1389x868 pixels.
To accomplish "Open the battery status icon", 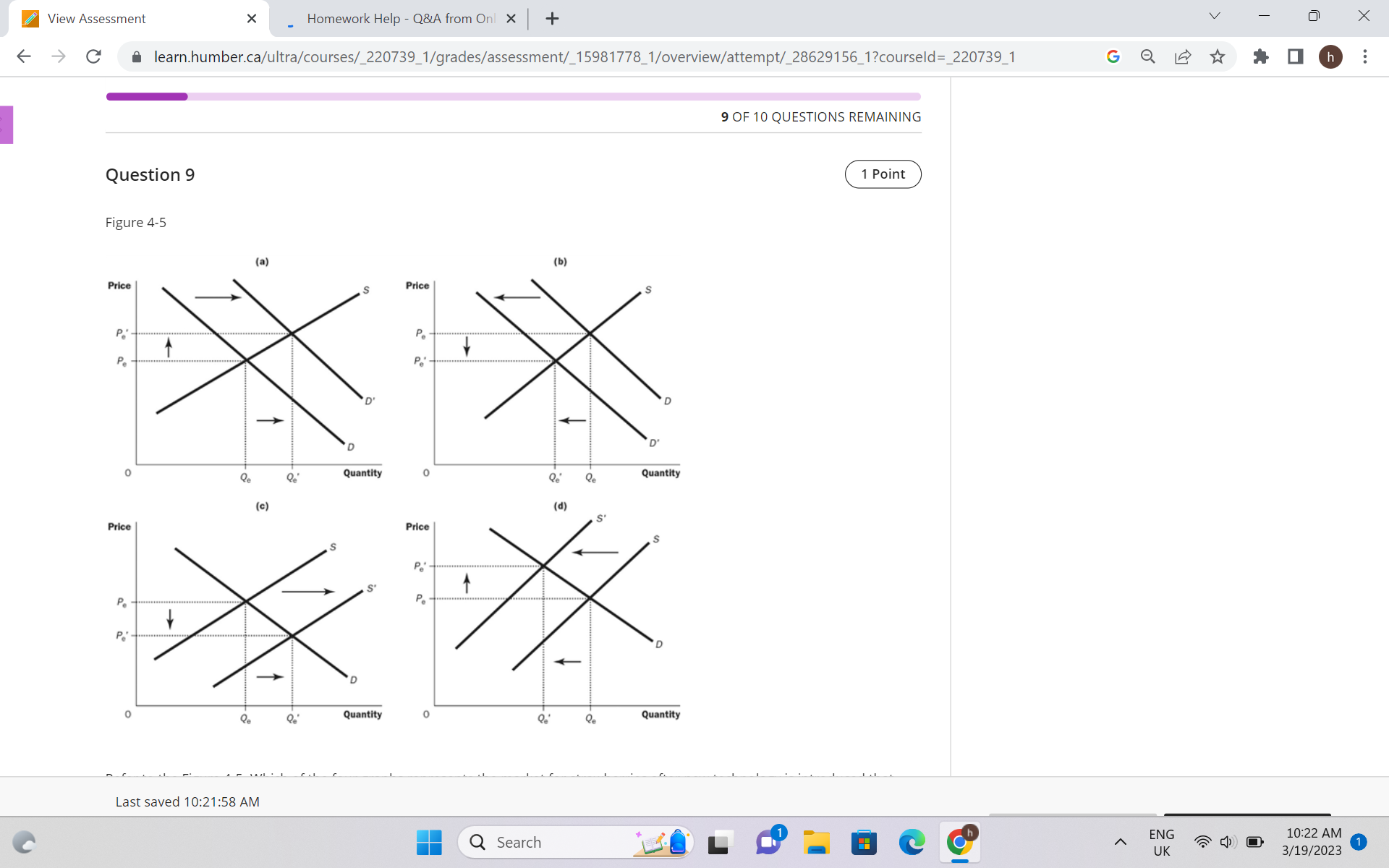I will (x=1254, y=842).
